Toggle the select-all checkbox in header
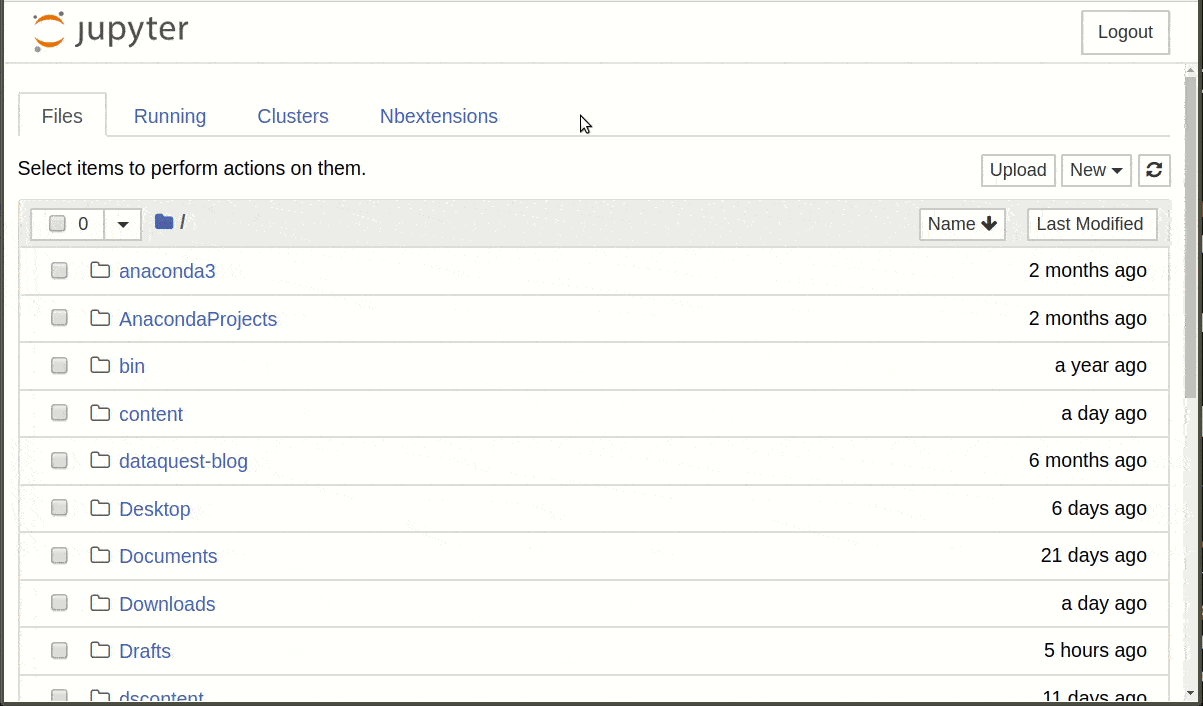 pyautogui.click(x=57, y=224)
